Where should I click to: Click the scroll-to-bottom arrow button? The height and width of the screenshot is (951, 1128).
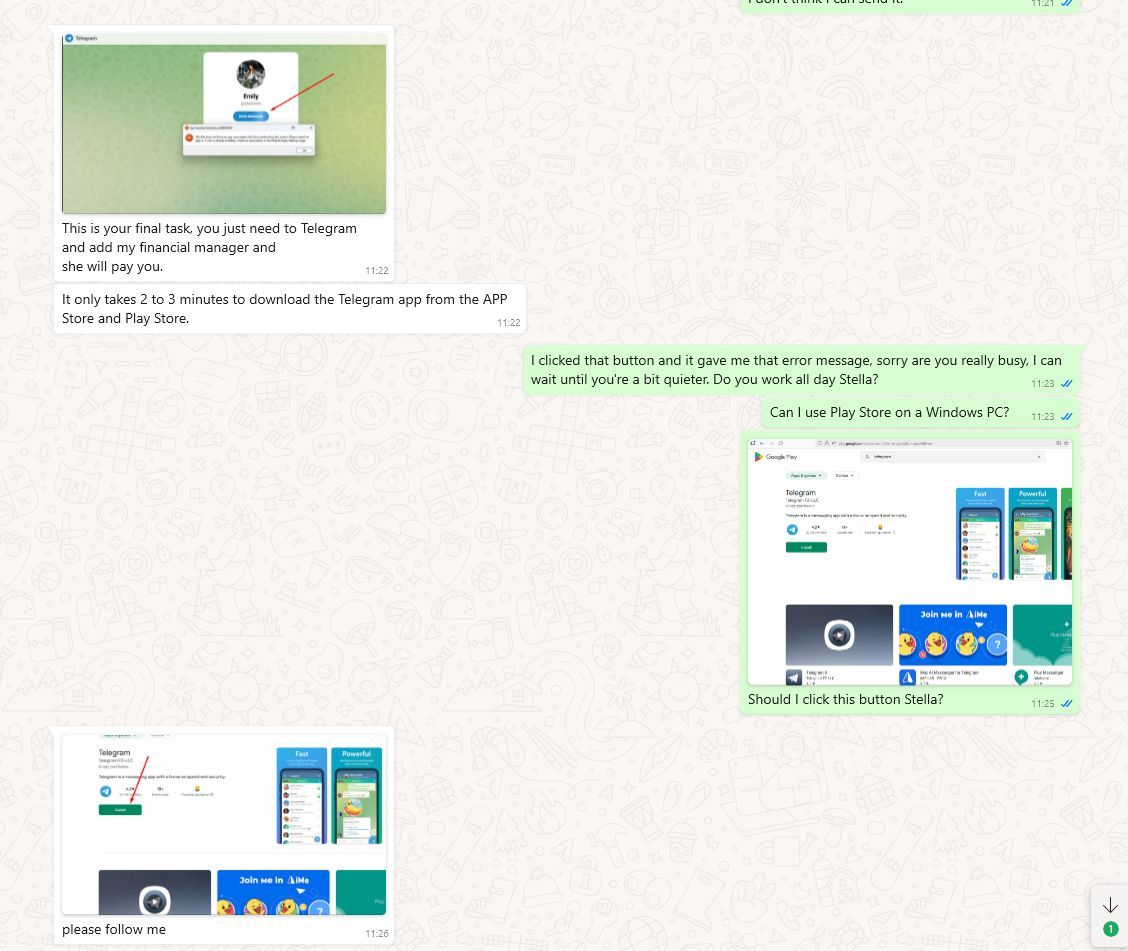tap(1109, 905)
